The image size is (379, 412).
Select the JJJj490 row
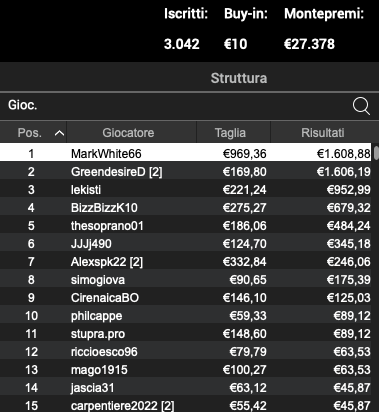point(185,243)
